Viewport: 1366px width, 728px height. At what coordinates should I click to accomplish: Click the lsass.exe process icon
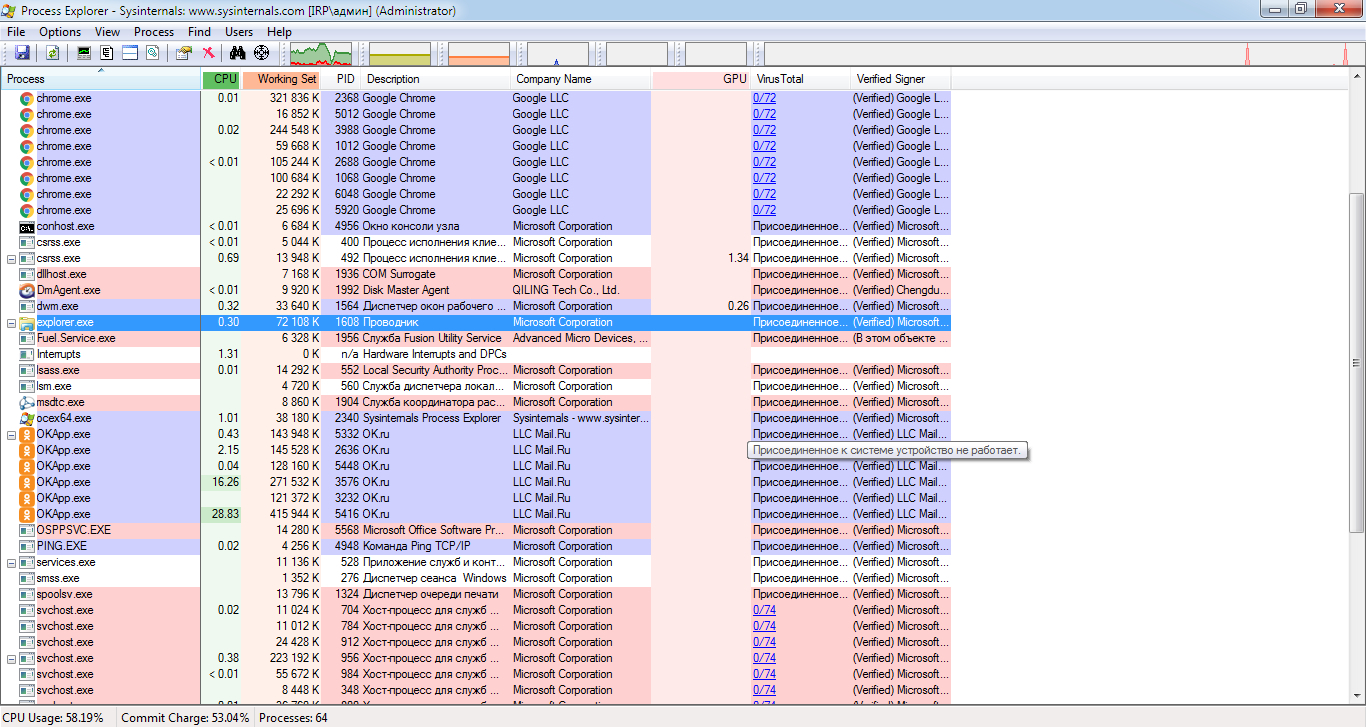[x=27, y=370]
